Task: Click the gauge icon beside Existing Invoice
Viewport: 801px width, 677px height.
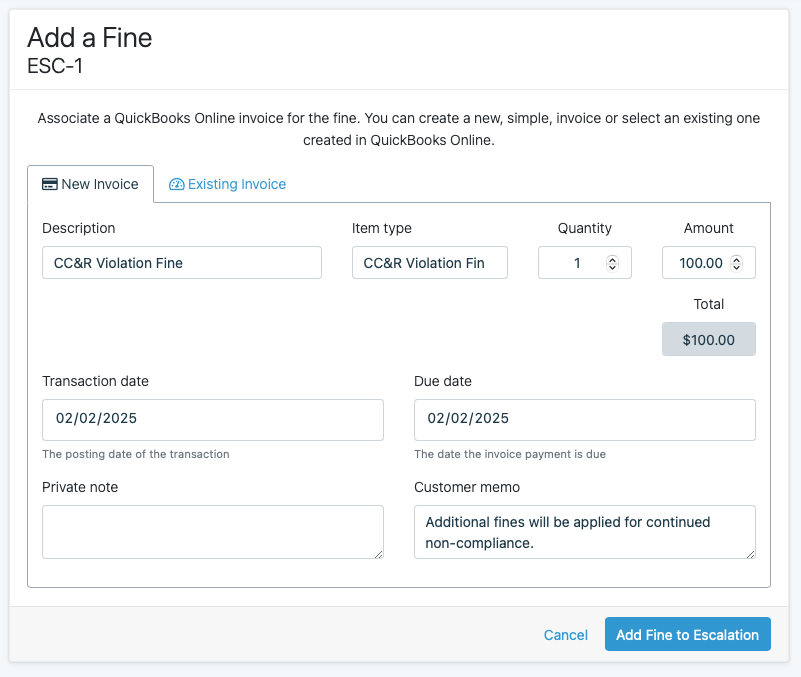Action: [x=176, y=184]
